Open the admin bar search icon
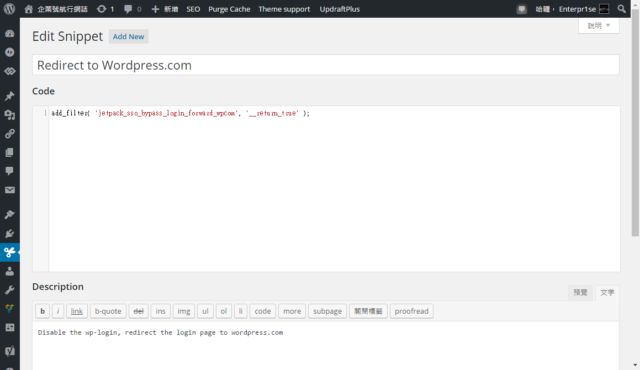This screenshot has height=370, width=640. pyautogui.click(x=621, y=9)
